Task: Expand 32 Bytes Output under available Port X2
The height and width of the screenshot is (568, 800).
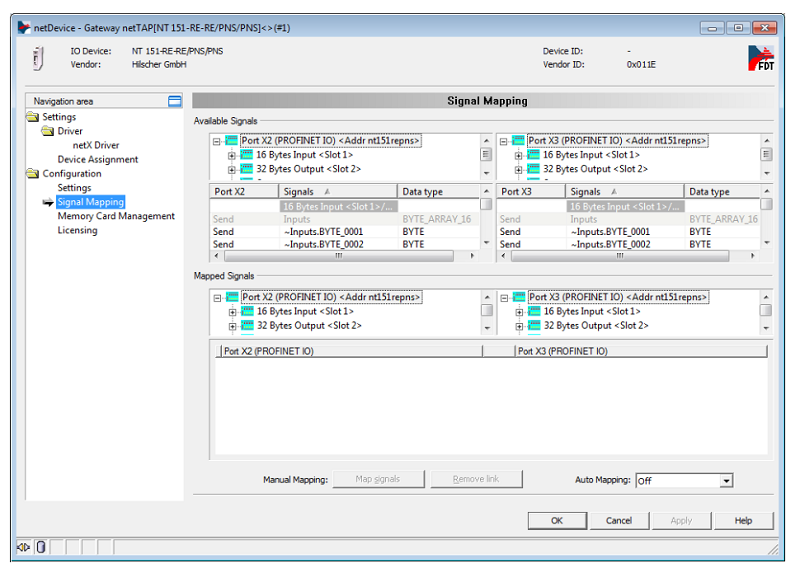Action: coord(232,170)
